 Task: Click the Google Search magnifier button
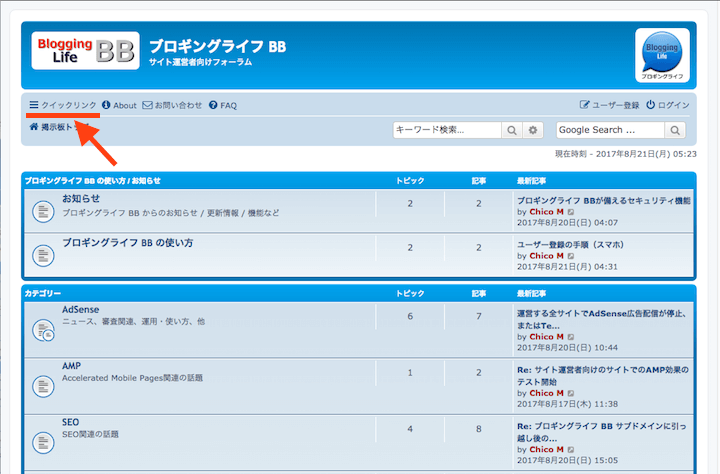tap(675, 130)
